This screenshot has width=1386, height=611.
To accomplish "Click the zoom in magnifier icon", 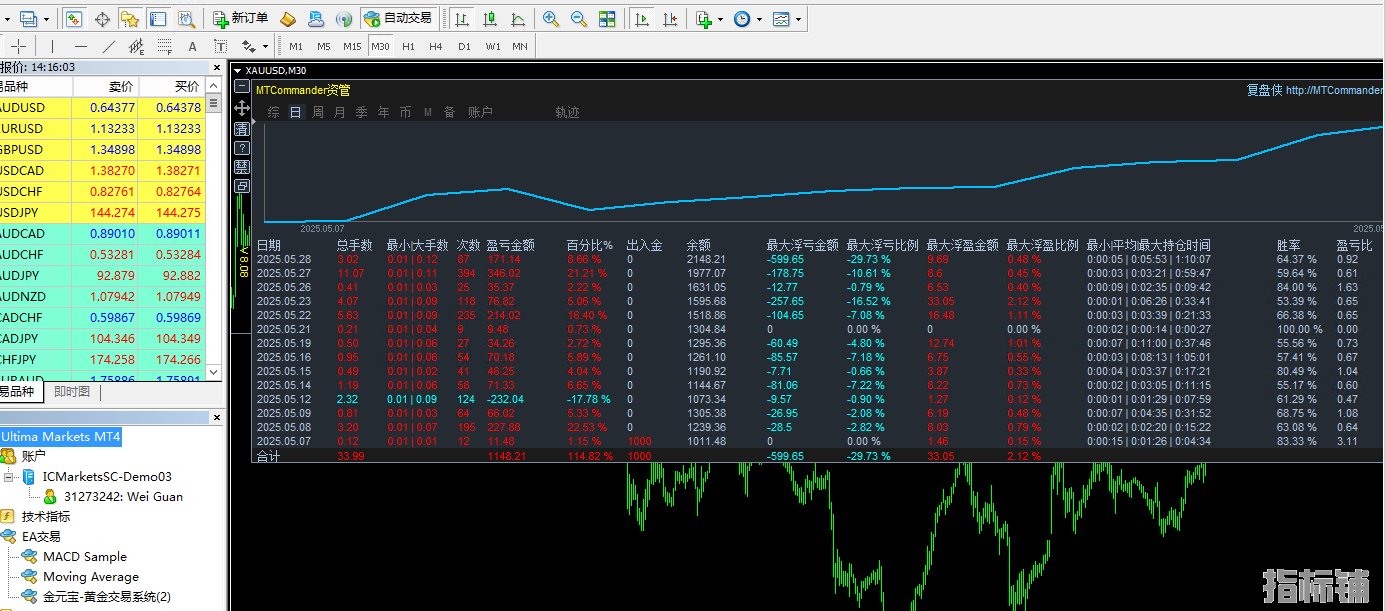I will (551, 18).
